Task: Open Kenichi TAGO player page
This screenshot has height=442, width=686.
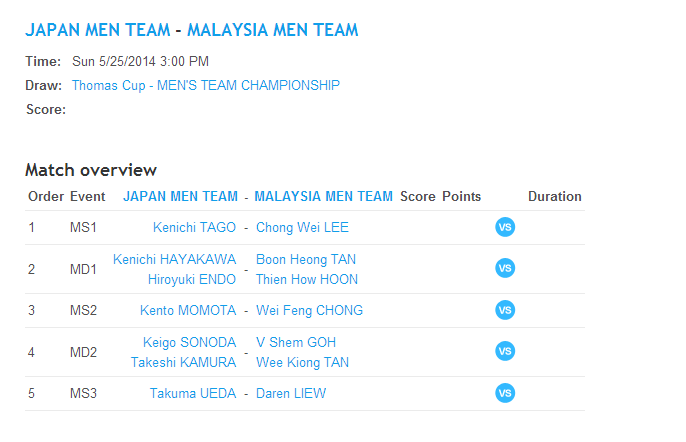Action: (194, 227)
